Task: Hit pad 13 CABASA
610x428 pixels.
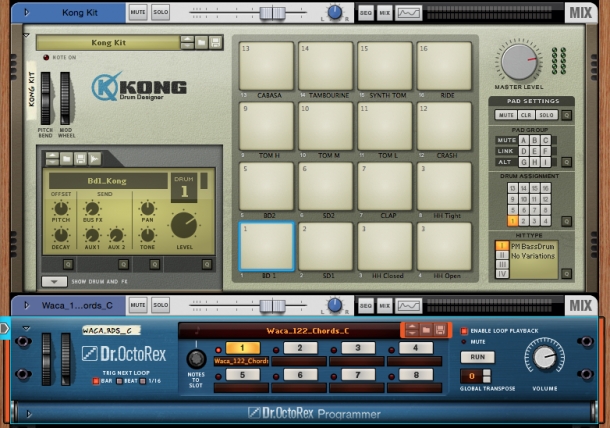Action: (266, 66)
